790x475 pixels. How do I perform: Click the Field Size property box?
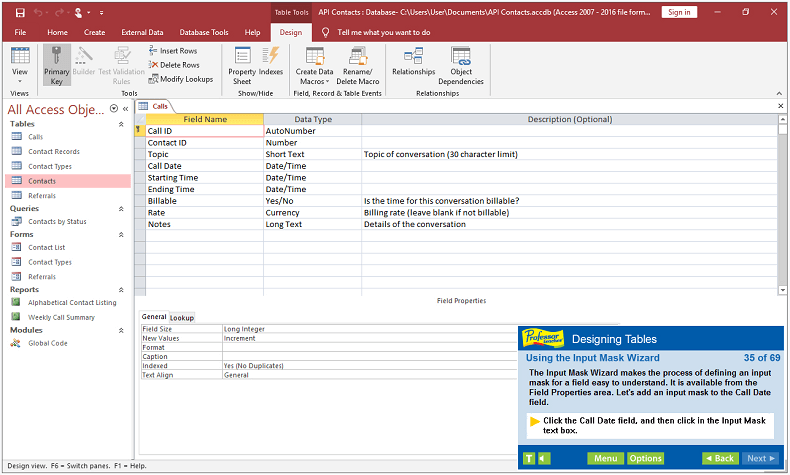tap(370, 329)
